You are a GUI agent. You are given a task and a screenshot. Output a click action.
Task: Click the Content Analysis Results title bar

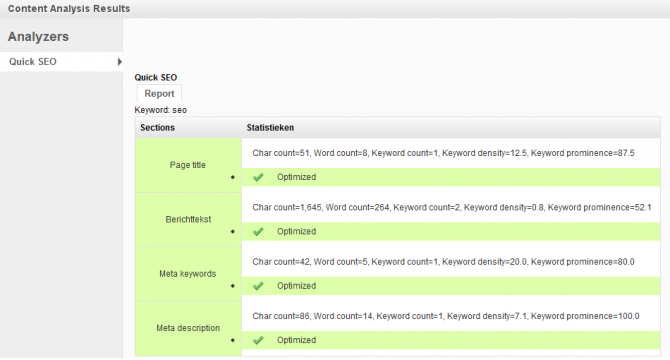pos(335,9)
